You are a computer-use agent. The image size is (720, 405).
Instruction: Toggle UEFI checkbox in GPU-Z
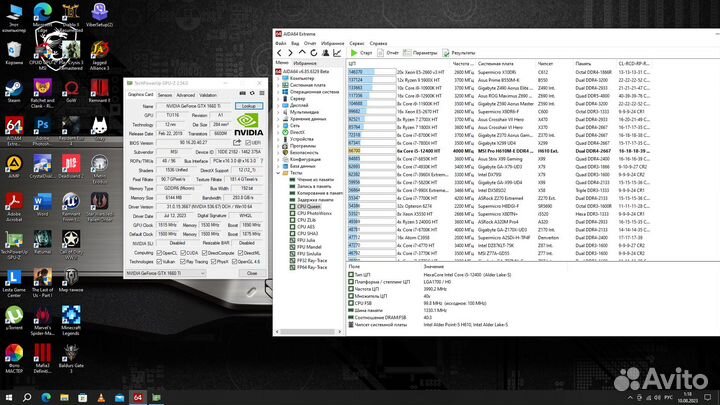pyautogui.click(x=248, y=143)
